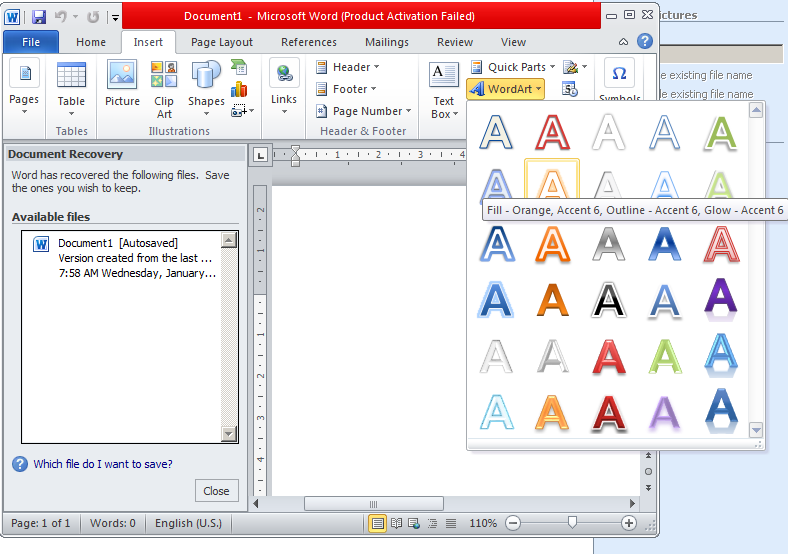788x554 pixels.
Task: Click Close in Document Recovery pane
Action: pos(216,491)
